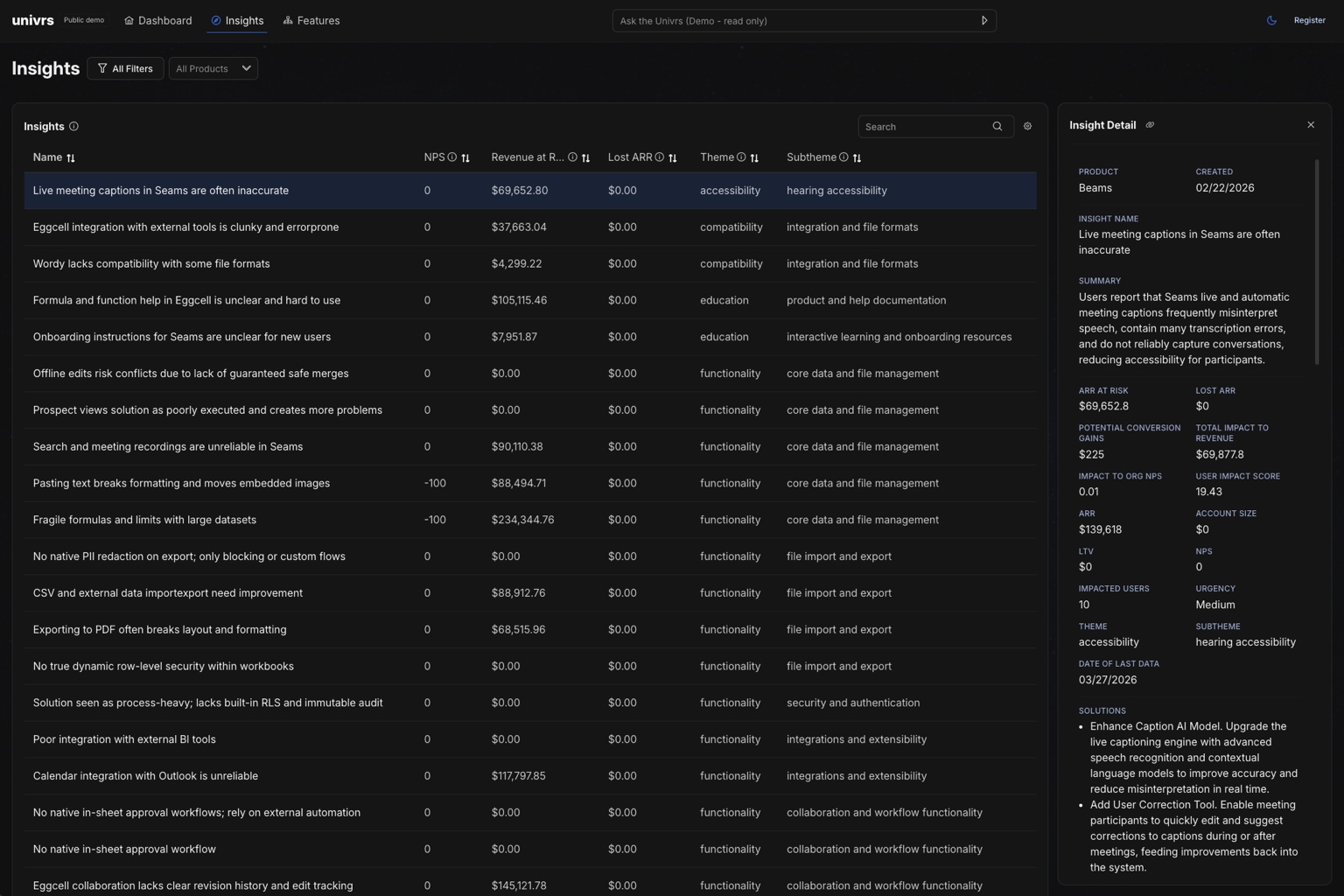Sort by Lost ARR column
1344x896 pixels.
click(x=673, y=158)
